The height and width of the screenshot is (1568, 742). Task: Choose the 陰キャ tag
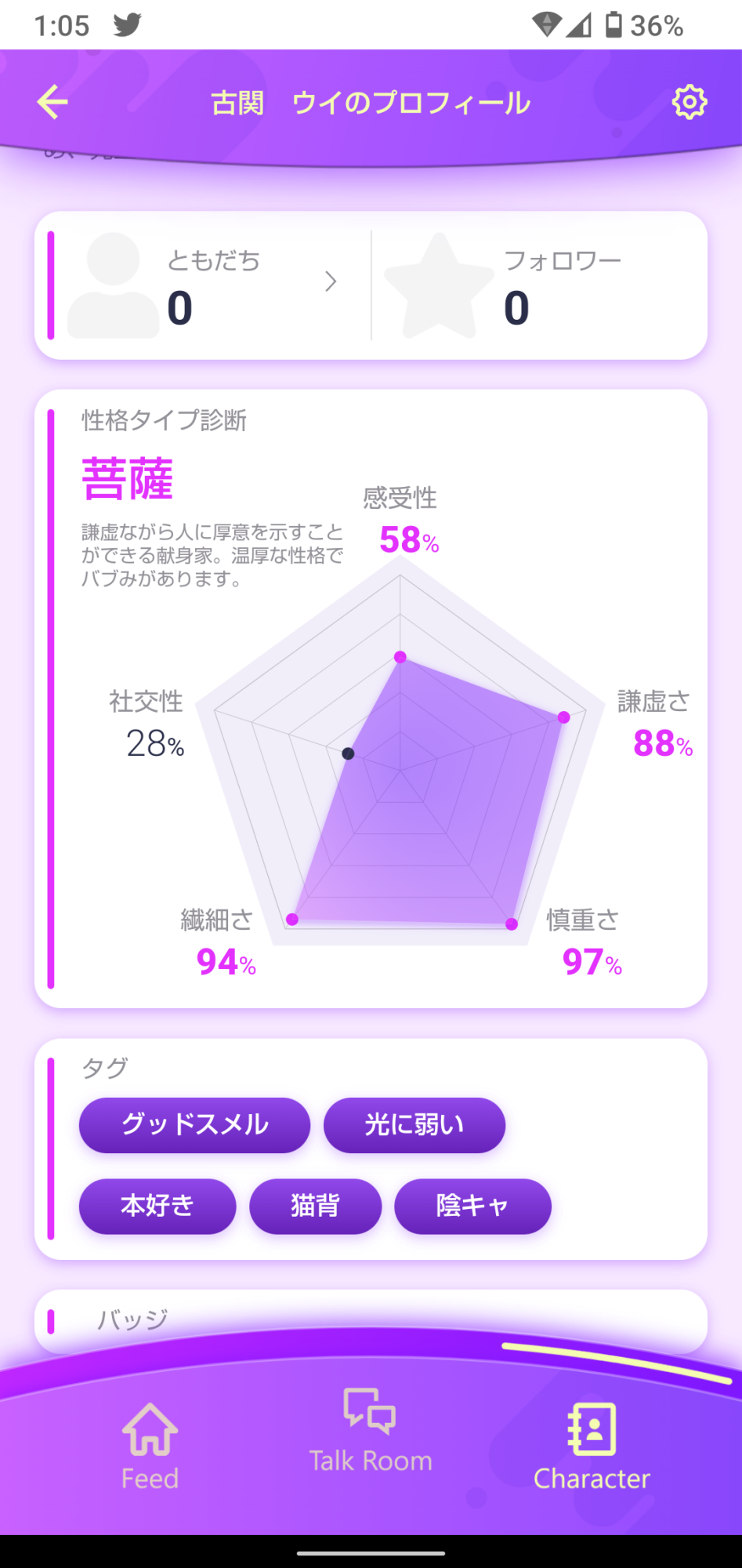pos(472,1206)
